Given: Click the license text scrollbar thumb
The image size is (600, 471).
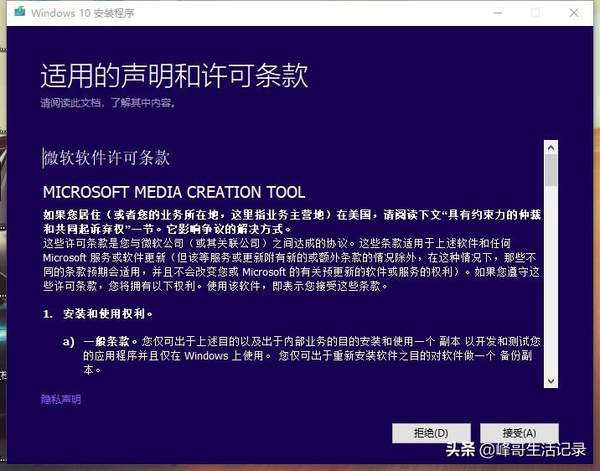Looking at the screenshot, I should tap(551, 170).
